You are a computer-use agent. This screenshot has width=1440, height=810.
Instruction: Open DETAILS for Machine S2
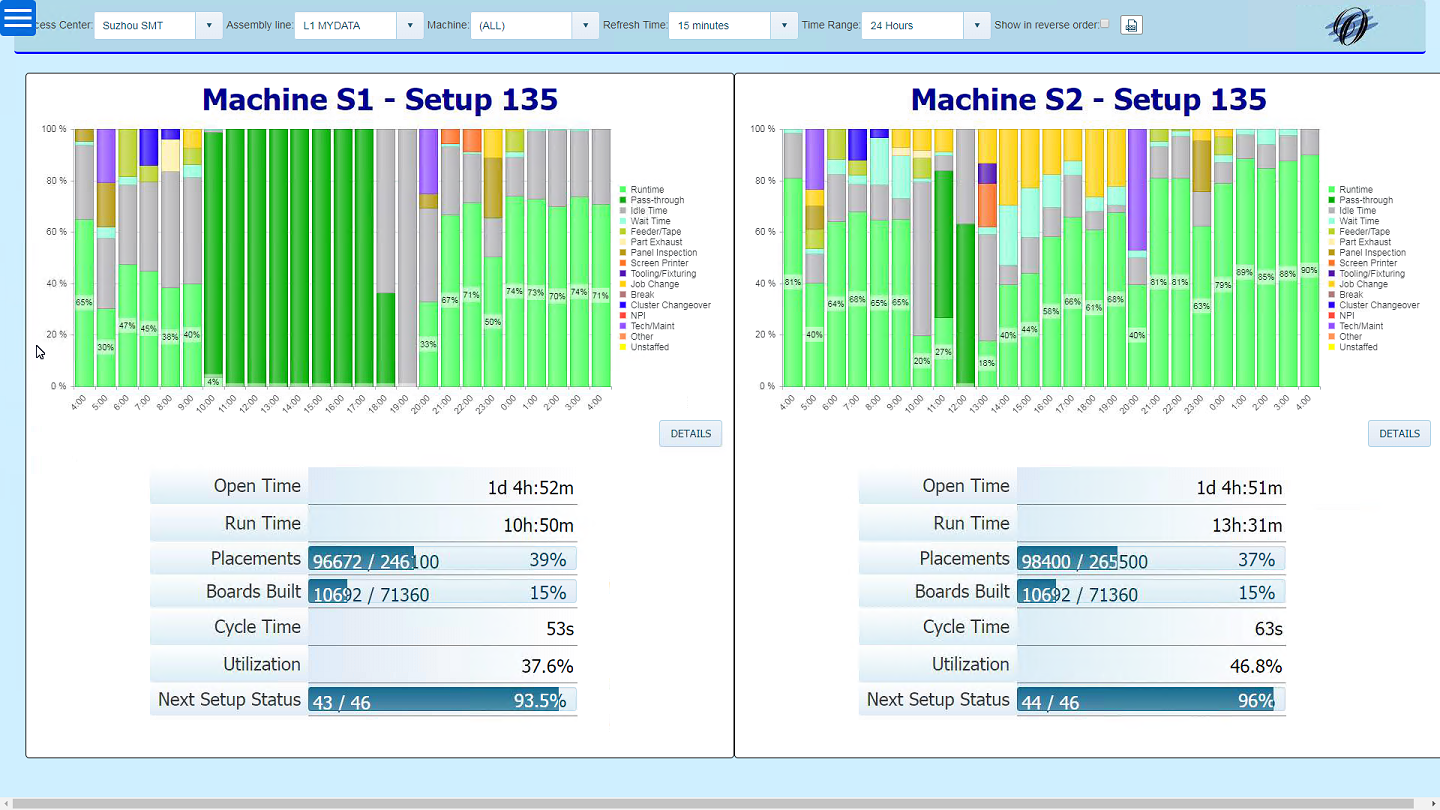[1399, 434]
